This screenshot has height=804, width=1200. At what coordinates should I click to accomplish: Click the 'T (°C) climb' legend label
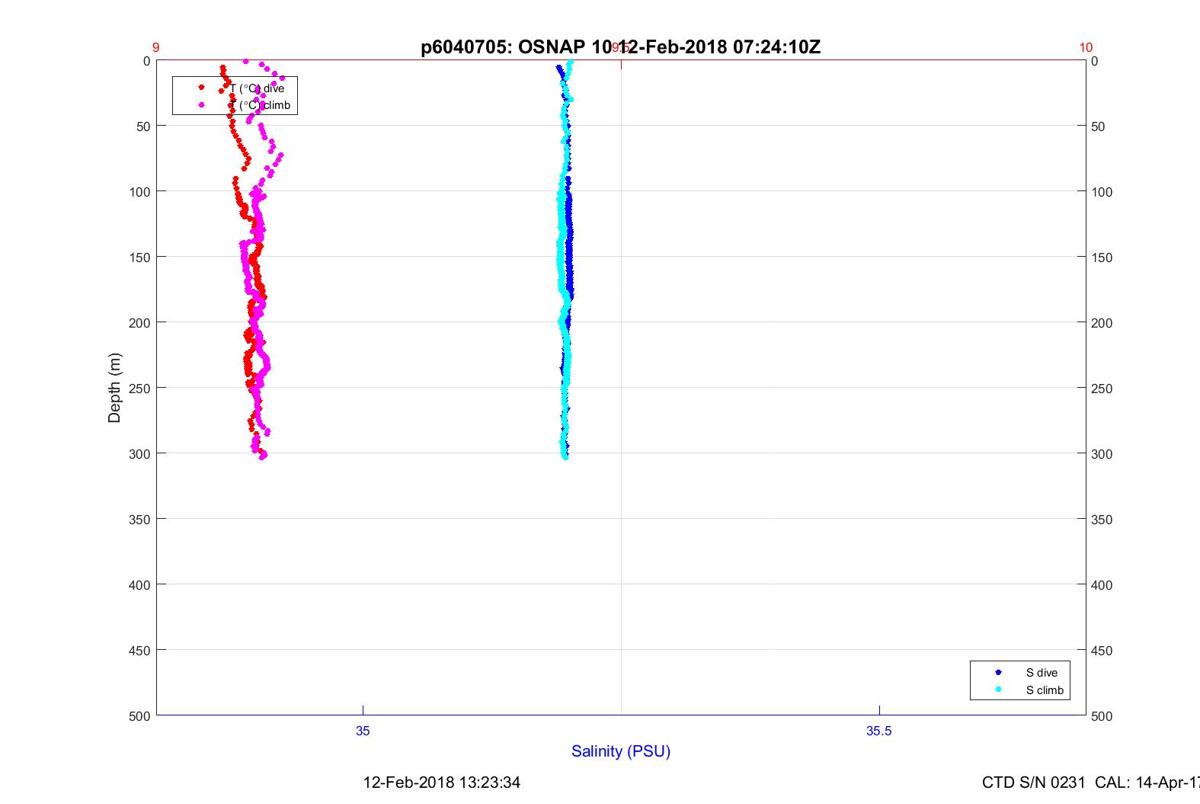[260, 105]
